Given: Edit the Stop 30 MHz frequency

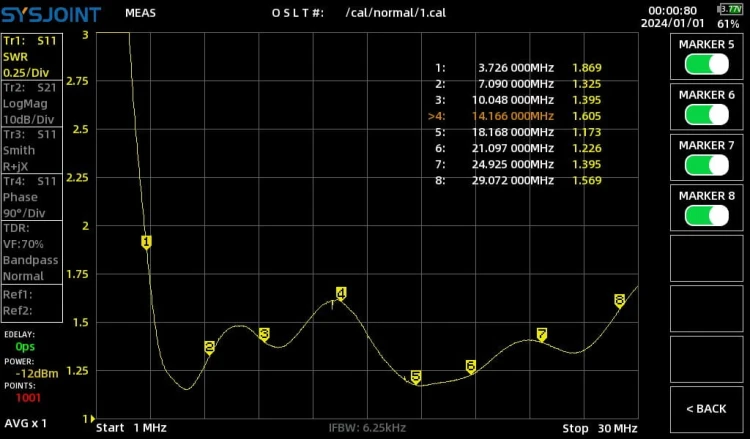Looking at the screenshot, I should pos(600,428).
